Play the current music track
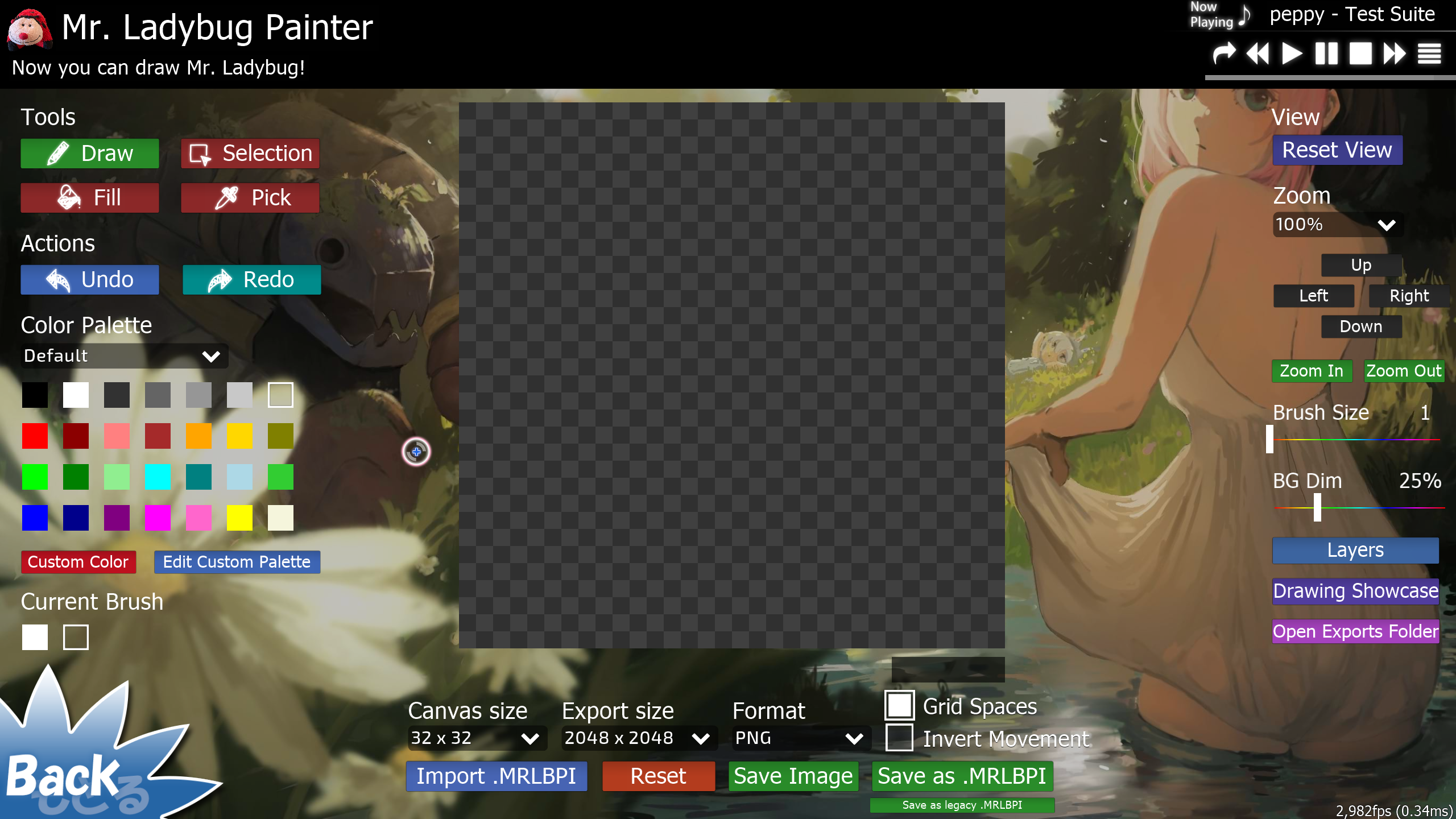The image size is (1456, 819). 1292,54
